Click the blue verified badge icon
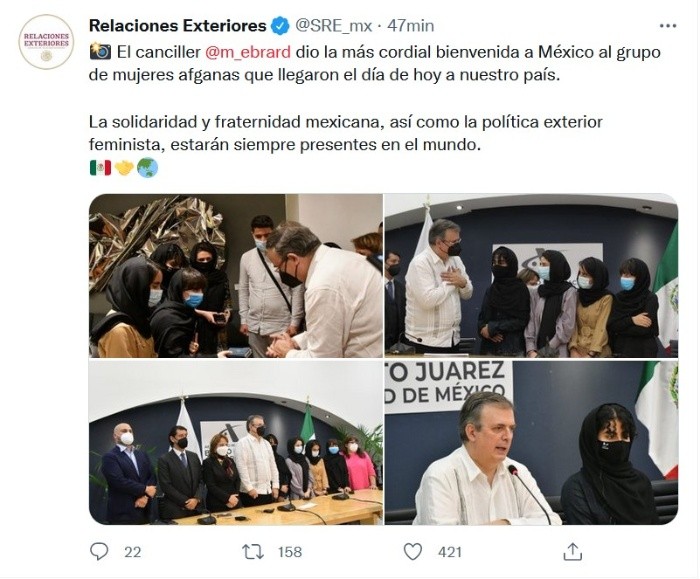The image size is (700, 579). pyautogui.click(x=280, y=26)
